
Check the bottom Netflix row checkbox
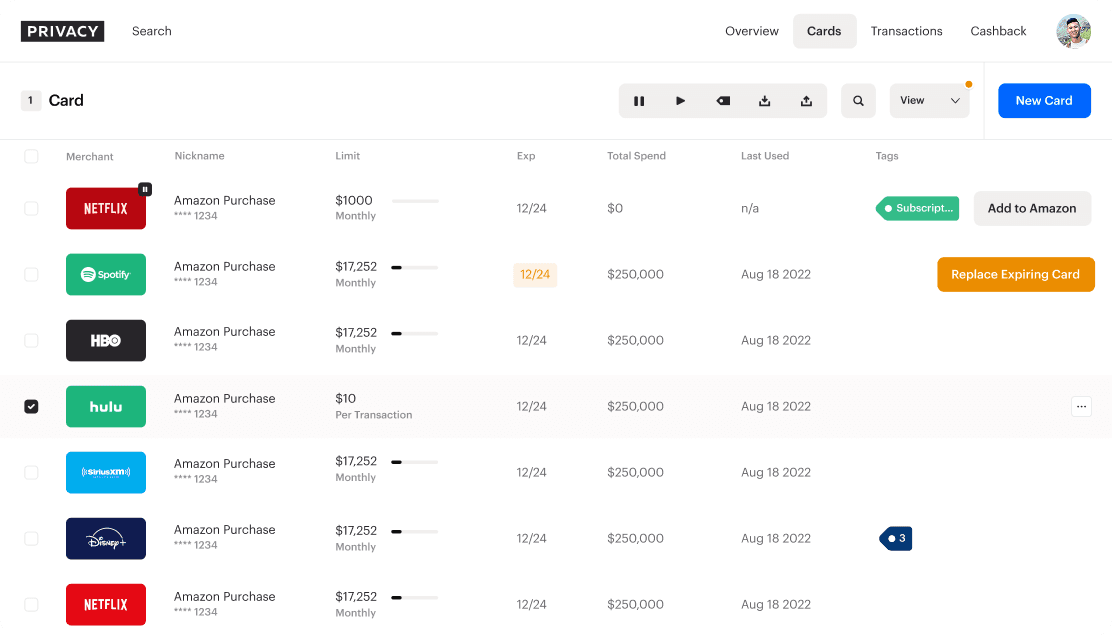tap(31, 604)
